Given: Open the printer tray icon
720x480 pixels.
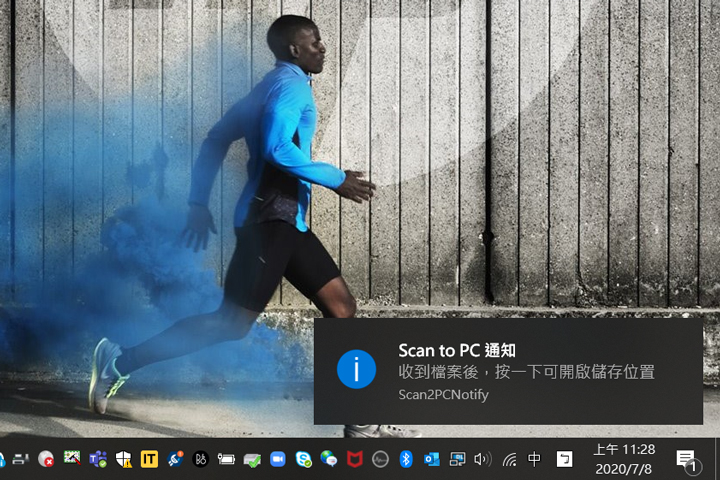Looking at the screenshot, I should (x=20, y=459).
